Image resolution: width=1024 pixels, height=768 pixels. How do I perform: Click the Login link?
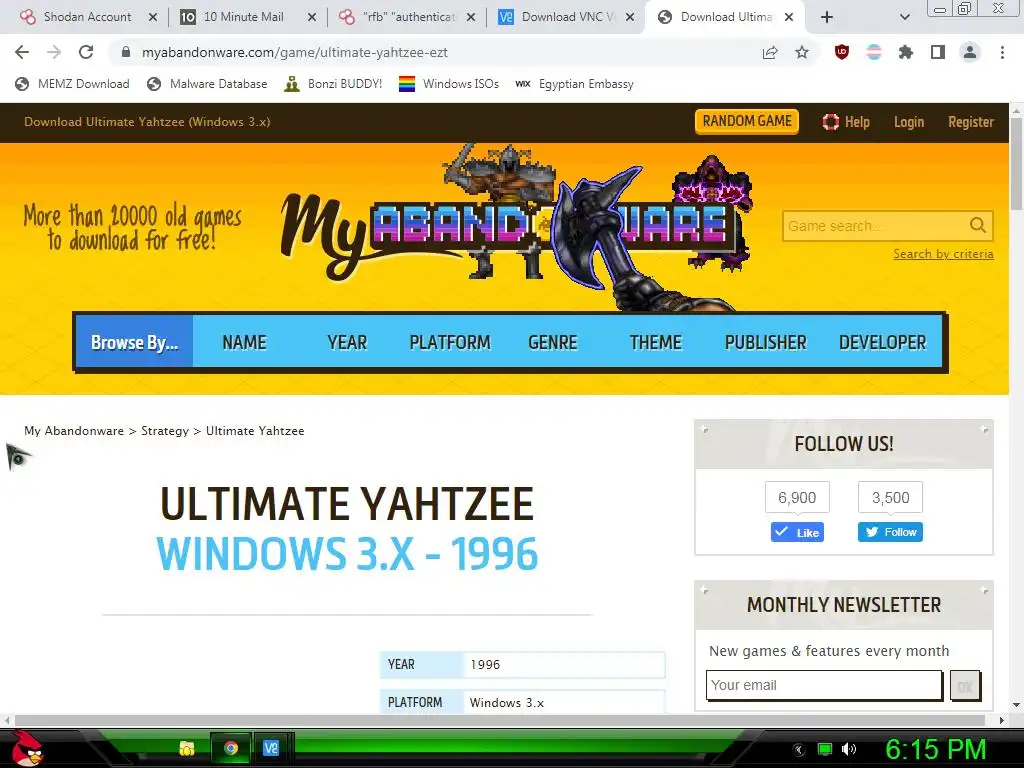[908, 122]
